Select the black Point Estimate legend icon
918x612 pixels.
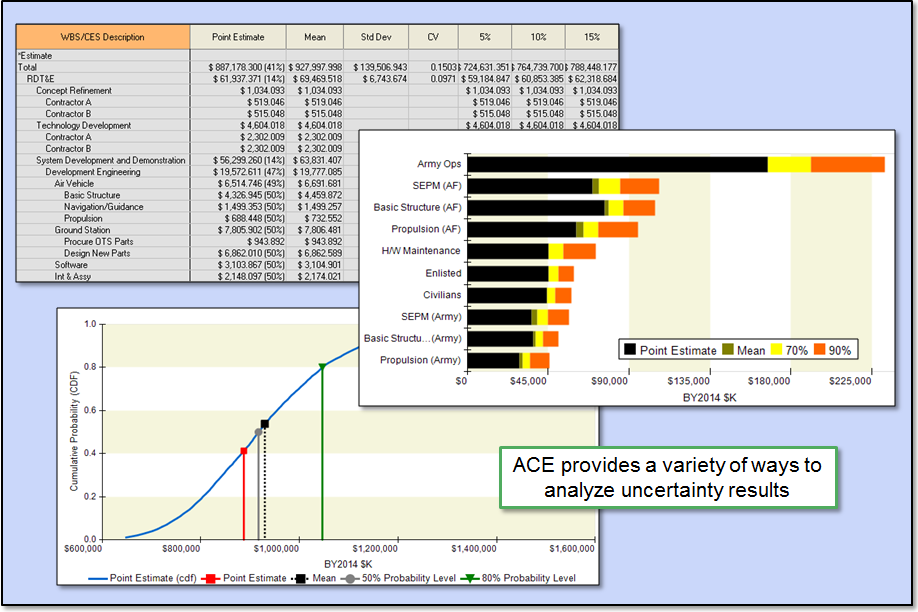[x=629, y=350]
